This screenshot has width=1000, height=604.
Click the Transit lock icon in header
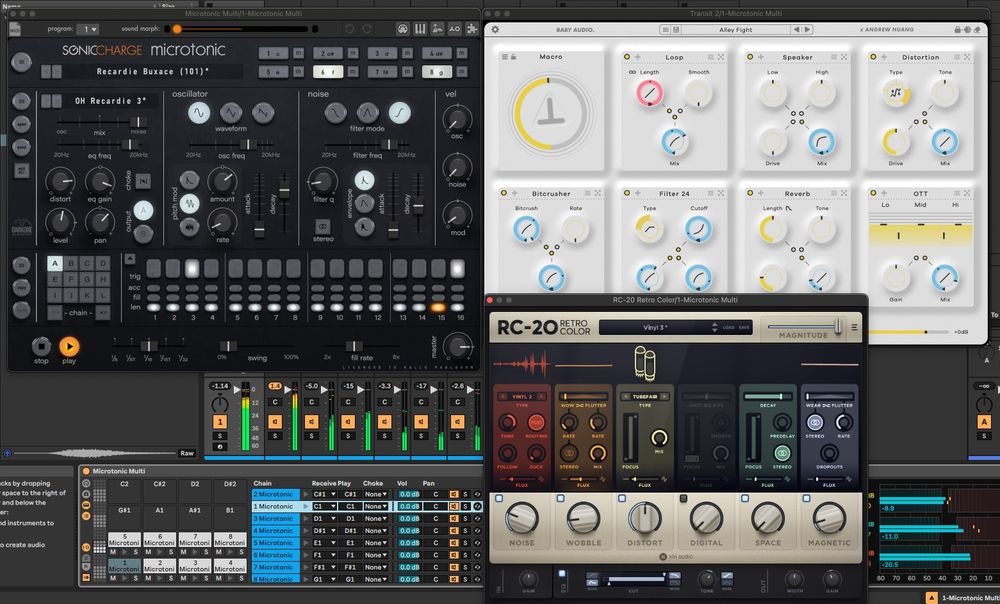pyautogui.click(x=957, y=29)
